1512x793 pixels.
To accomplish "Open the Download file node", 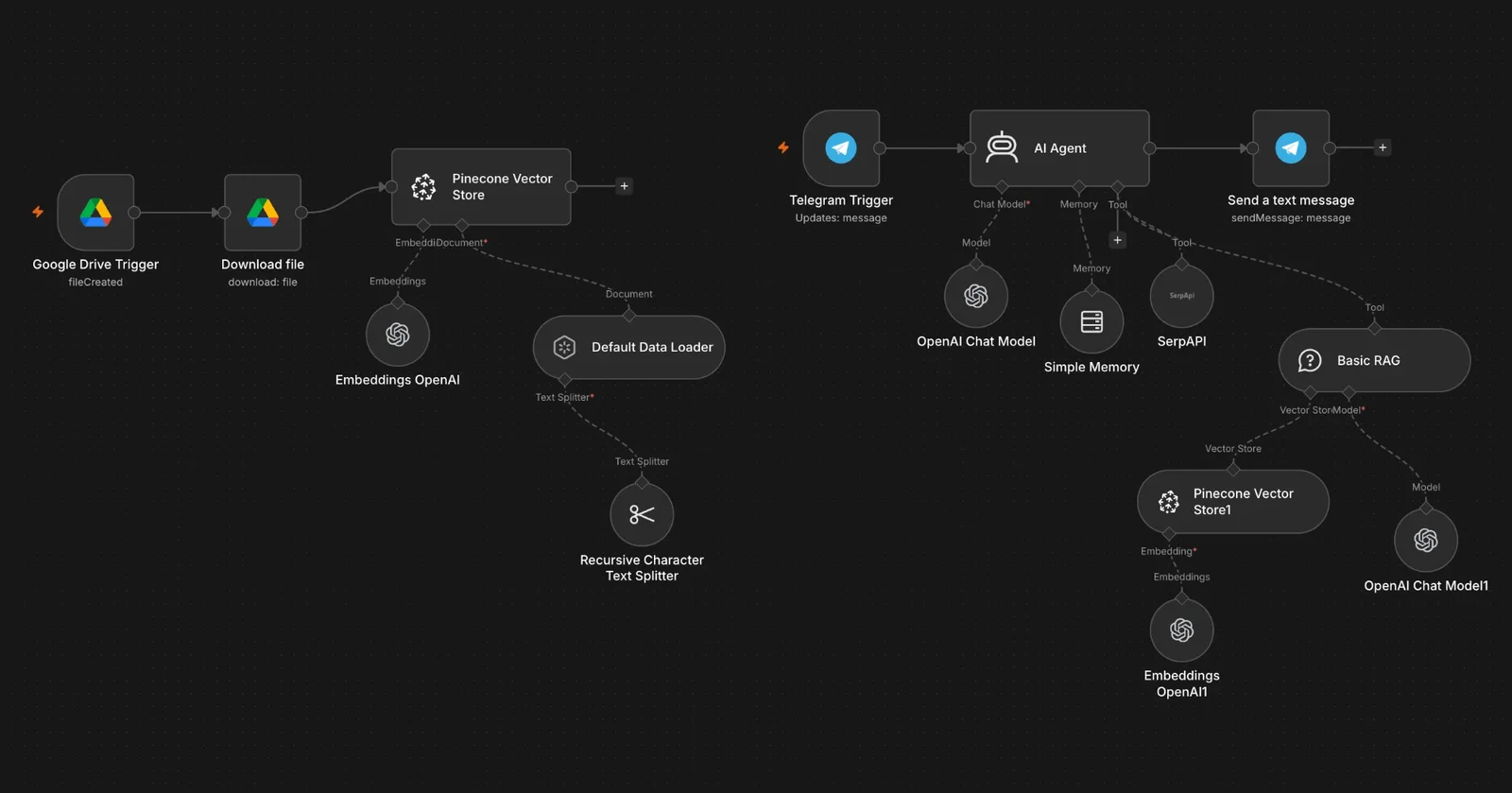I will 263,213.
